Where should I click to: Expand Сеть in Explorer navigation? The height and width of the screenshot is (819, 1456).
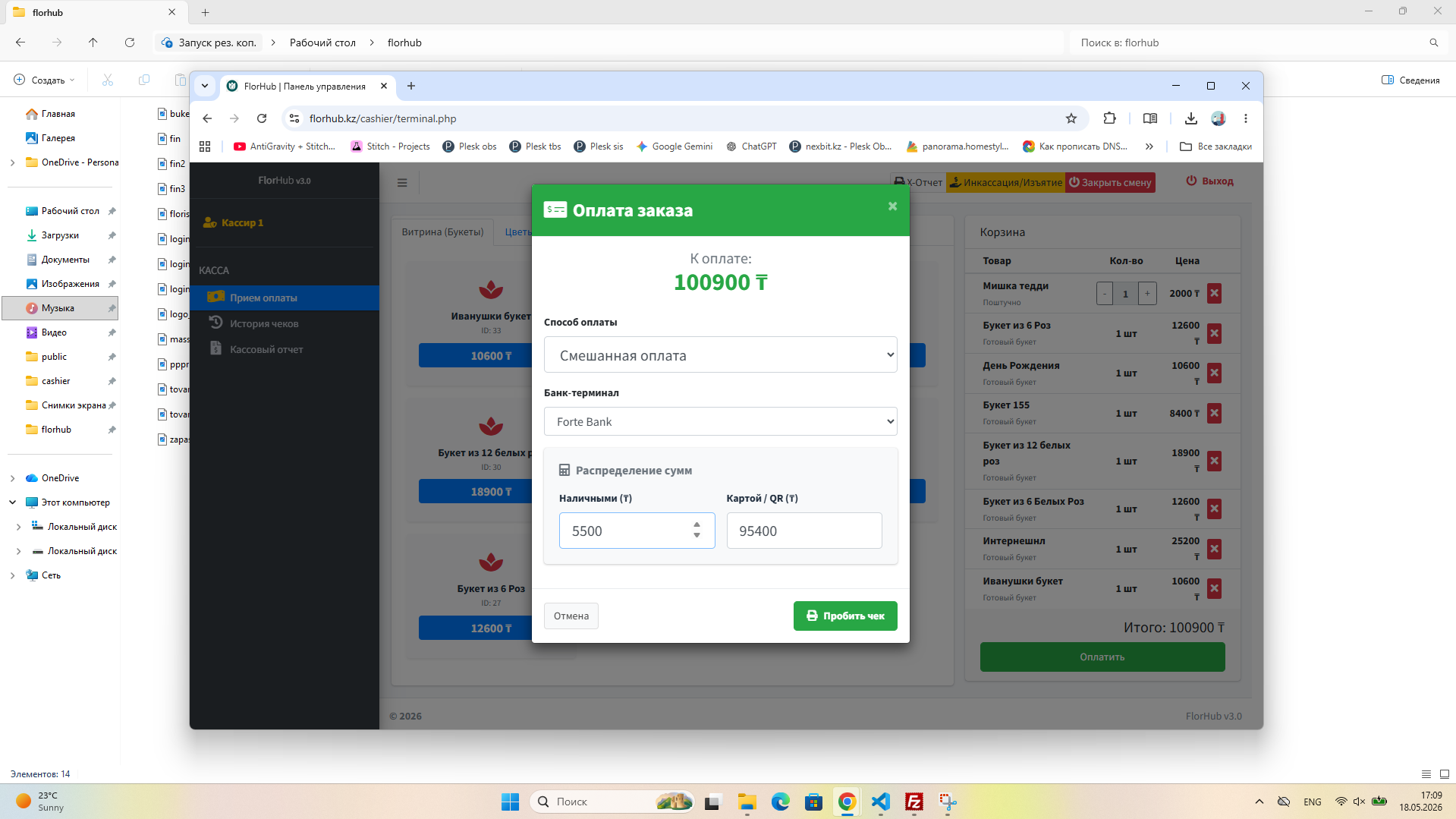click(12, 575)
